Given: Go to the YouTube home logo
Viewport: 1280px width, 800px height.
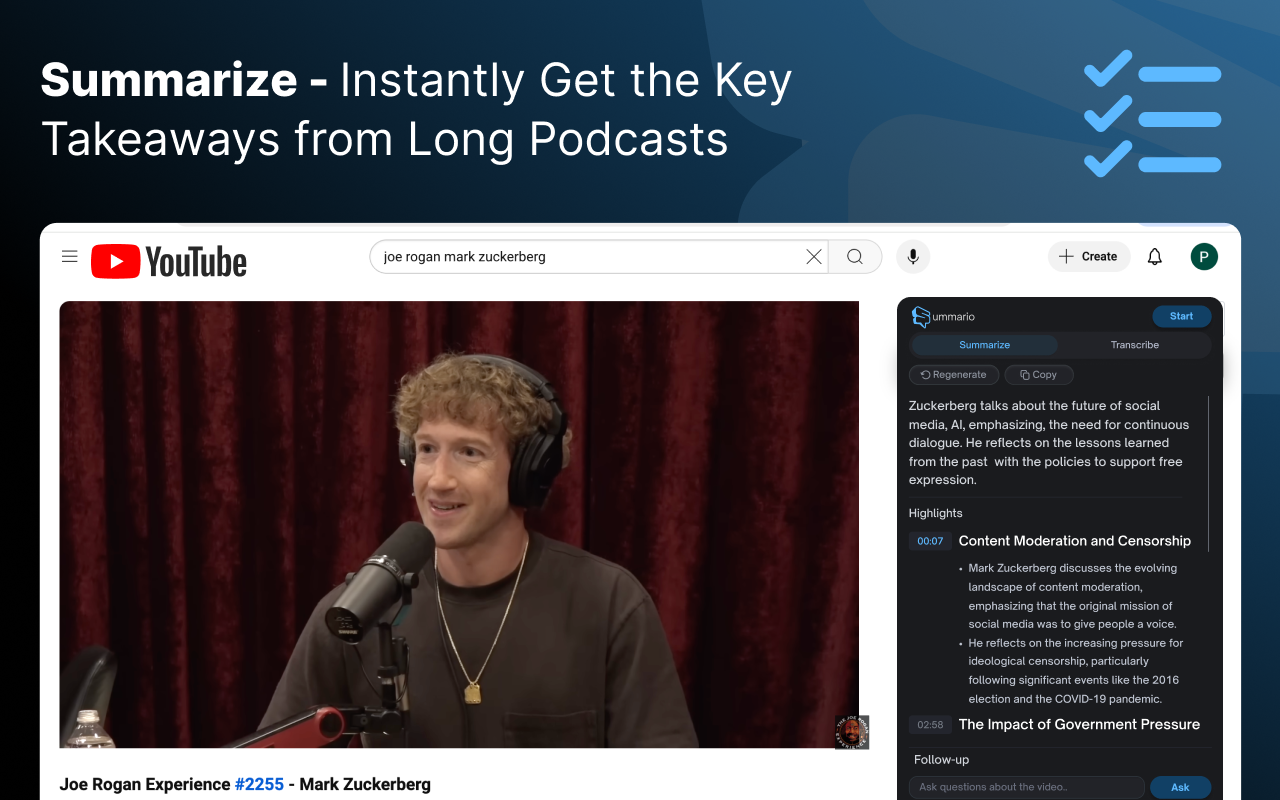Looking at the screenshot, I should click(169, 261).
